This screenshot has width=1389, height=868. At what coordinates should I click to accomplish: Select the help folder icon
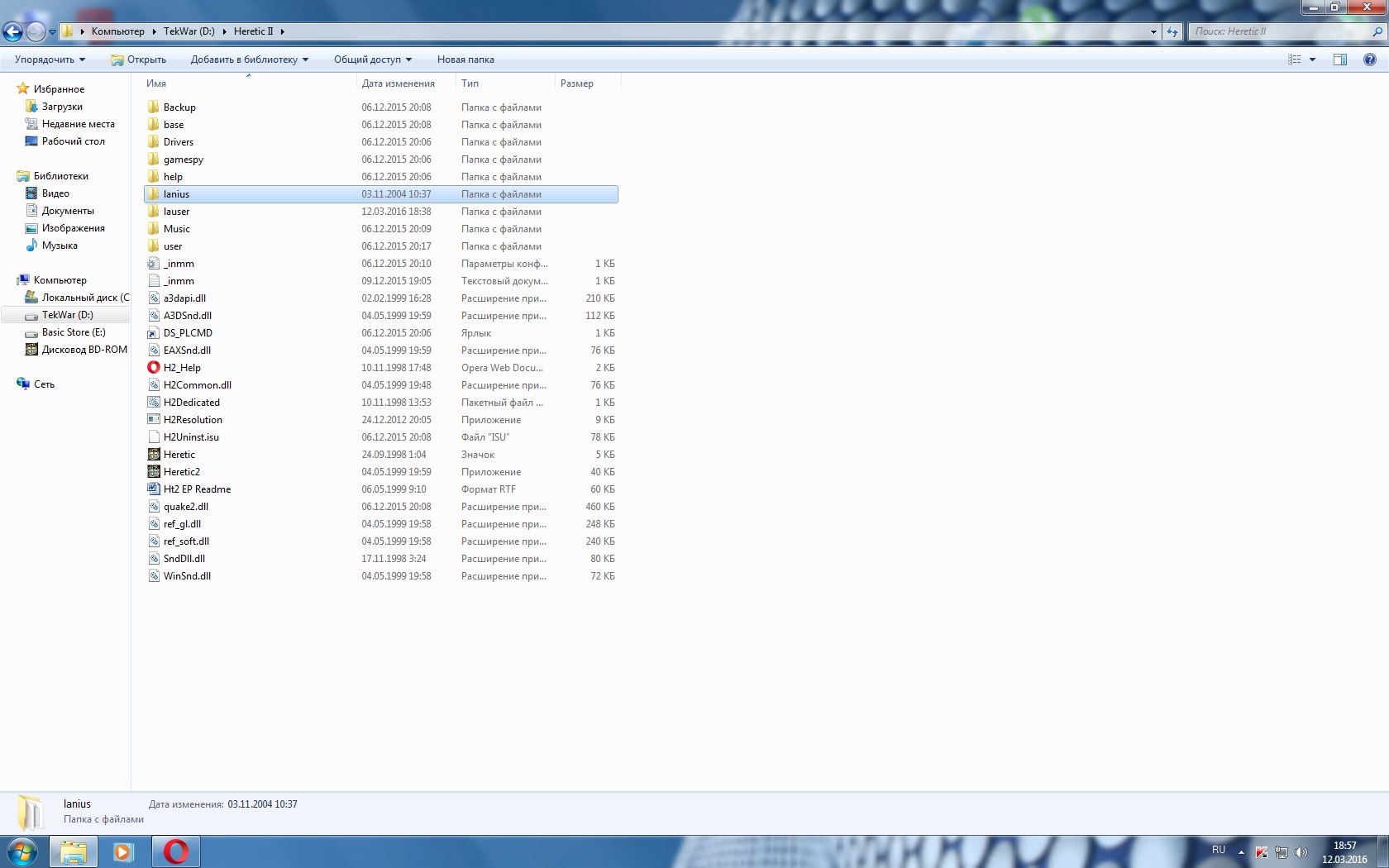tap(154, 177)
